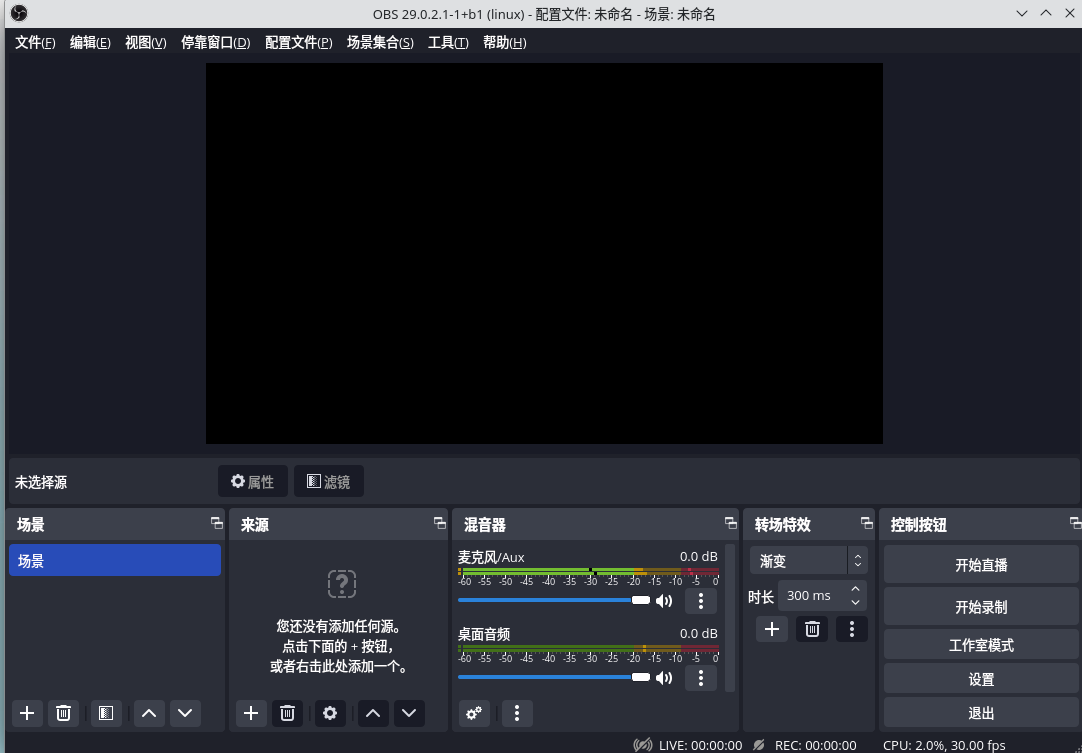Image resolution: width=1082 pixels, height=753 pixels.
Task: Open the 场景集合 menu
Action: 380,43
